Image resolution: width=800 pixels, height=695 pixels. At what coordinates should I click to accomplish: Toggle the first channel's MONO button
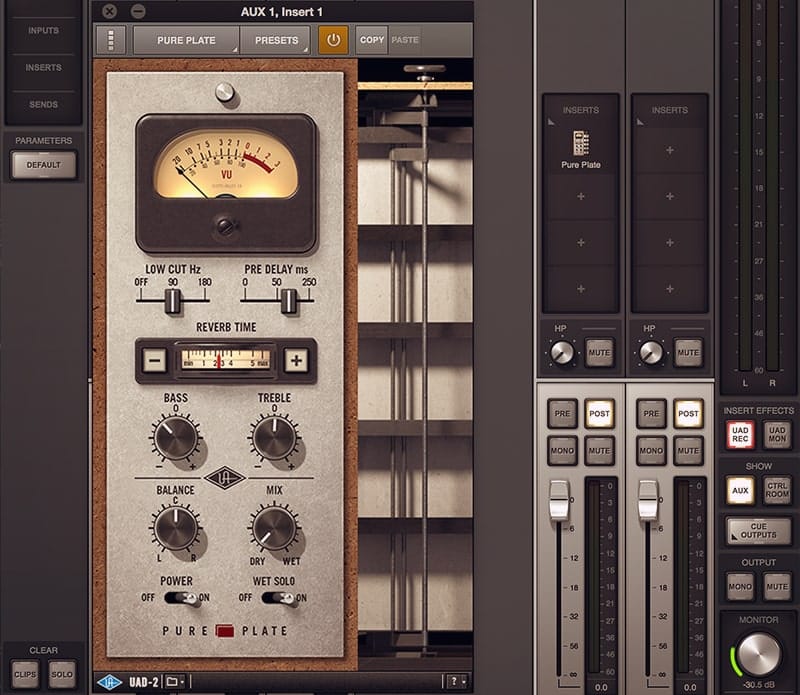tap(562, 450)
